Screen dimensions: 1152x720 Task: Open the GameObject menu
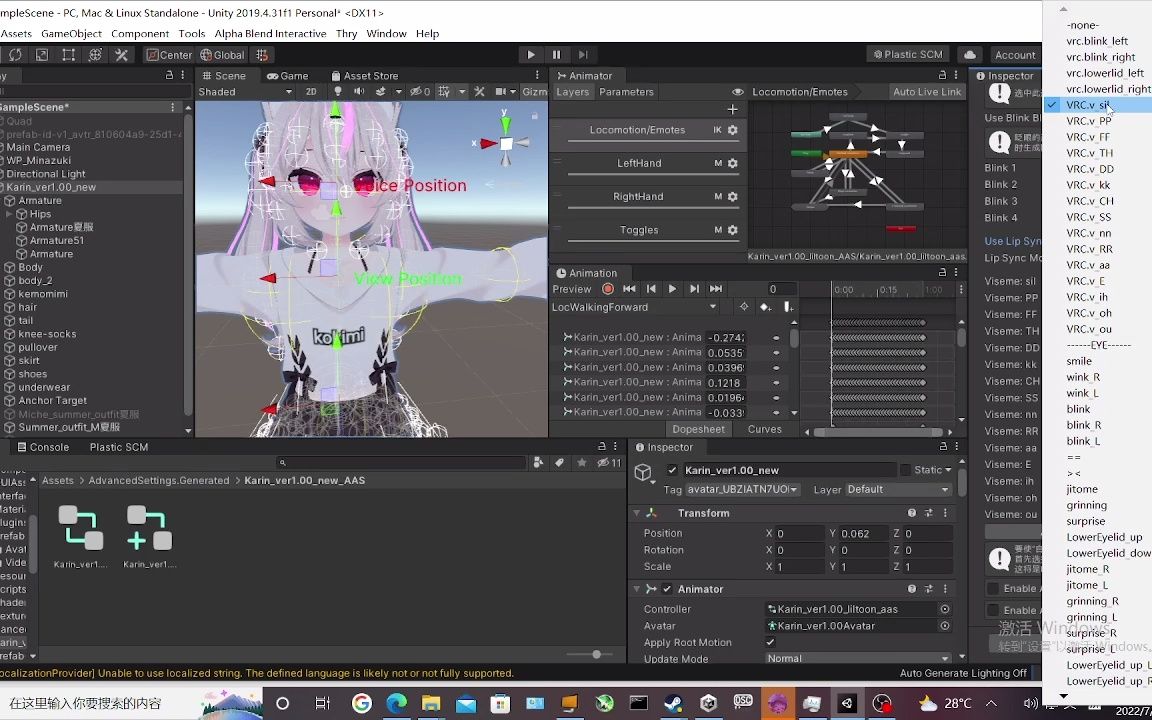(74, 33)
